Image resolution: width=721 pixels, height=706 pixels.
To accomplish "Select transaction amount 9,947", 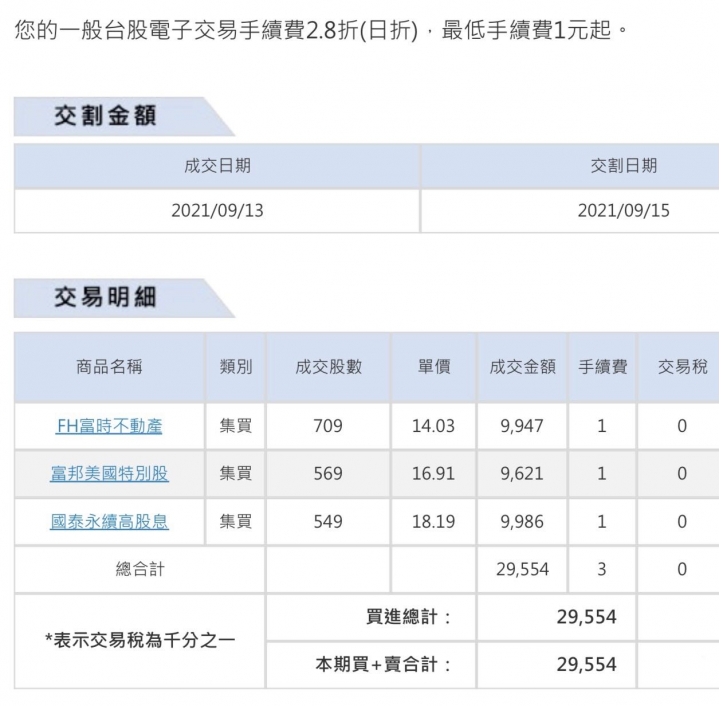I will click(522, 426).
